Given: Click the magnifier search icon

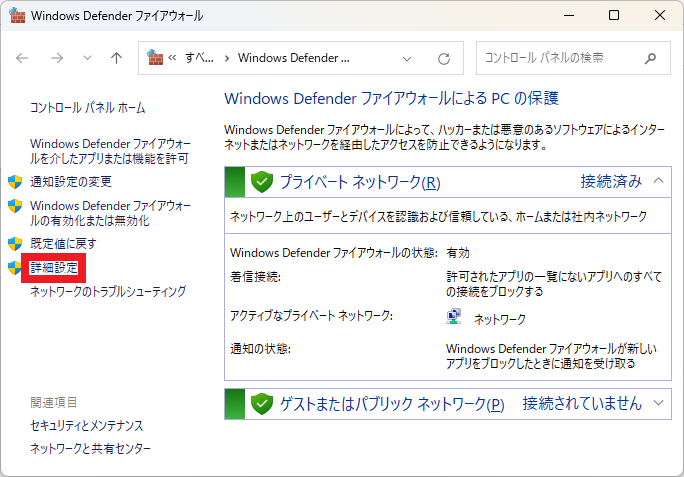Looking at the screenshot, I should coord(650,58).
